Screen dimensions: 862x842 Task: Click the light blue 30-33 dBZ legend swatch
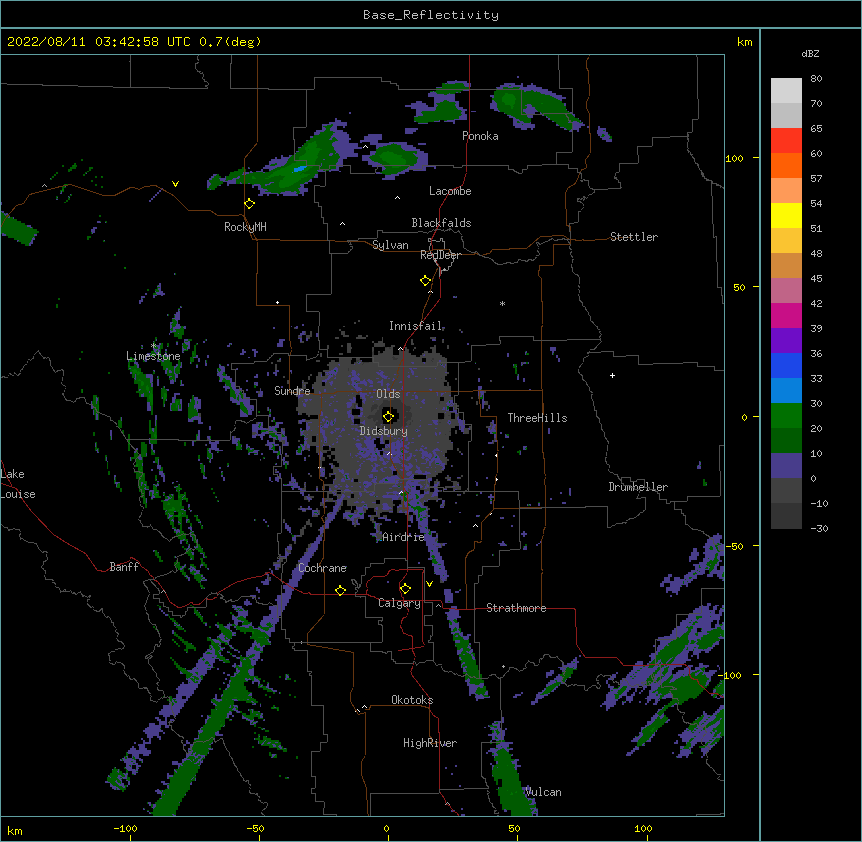(786, 391)
